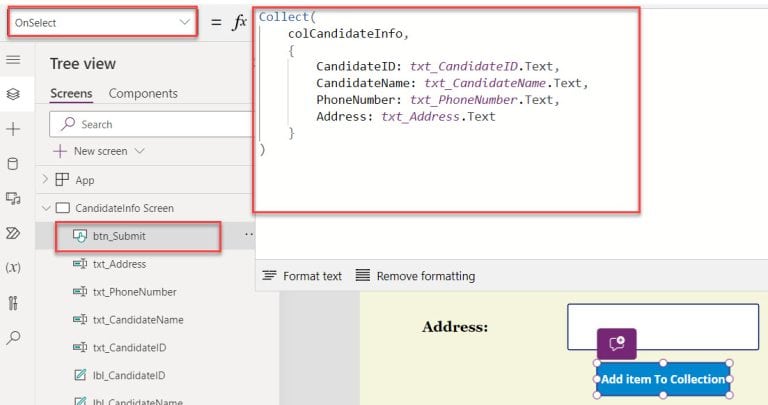Select txt_CandidateName in tree view
The image size is (768, 405).
138,320
